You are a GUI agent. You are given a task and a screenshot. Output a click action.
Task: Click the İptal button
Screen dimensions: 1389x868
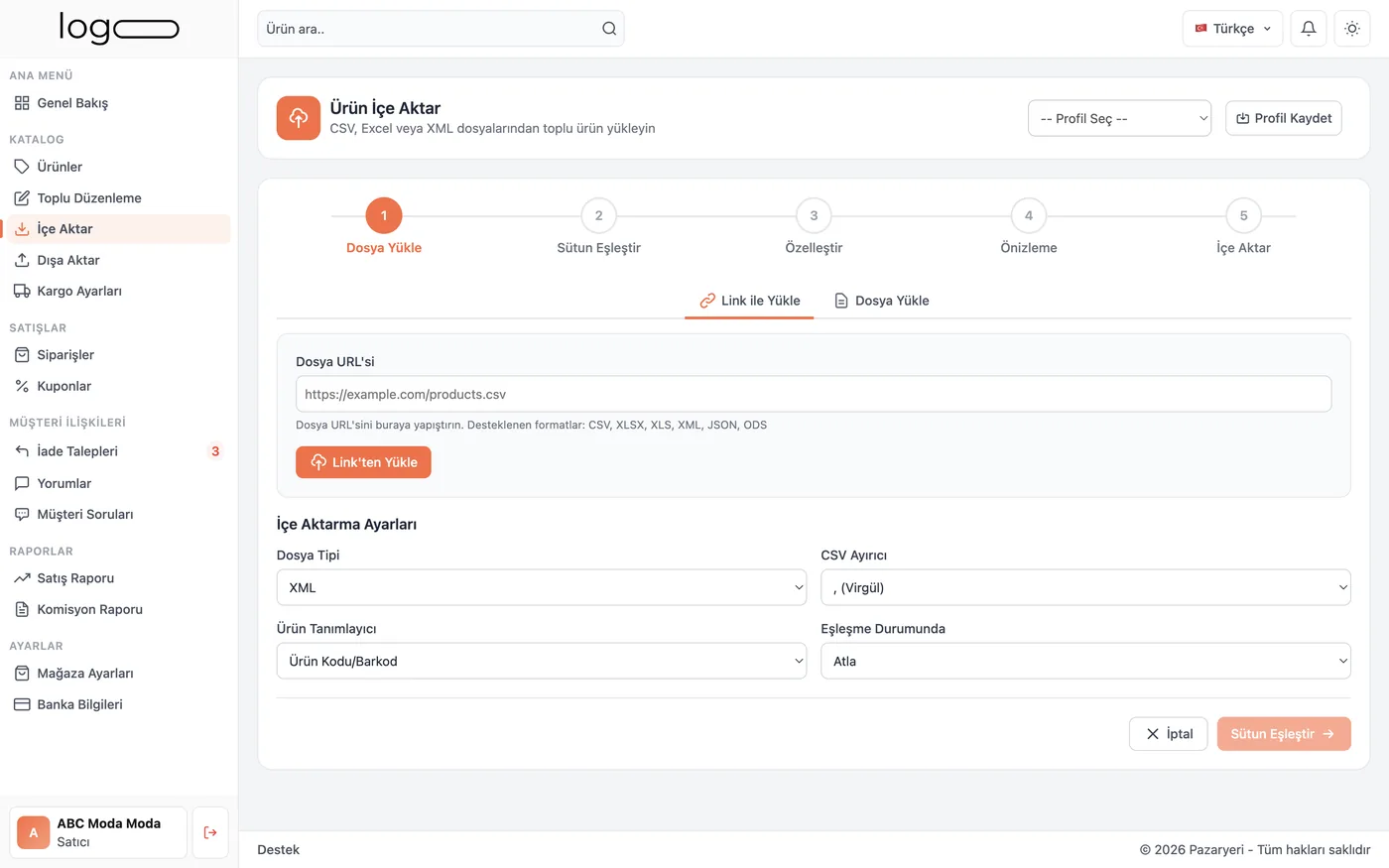(x=1168, y=734)
